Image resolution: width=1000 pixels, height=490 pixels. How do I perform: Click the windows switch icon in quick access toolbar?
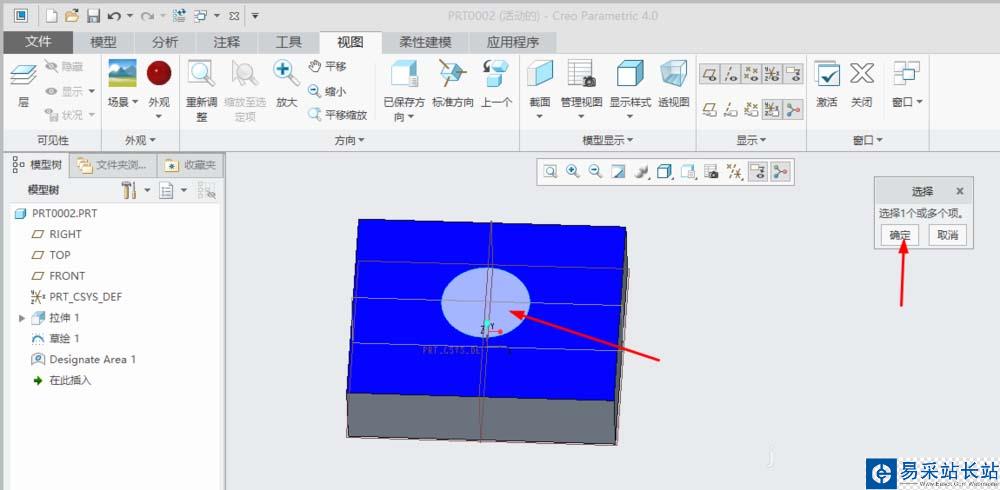tap(203, 15)
